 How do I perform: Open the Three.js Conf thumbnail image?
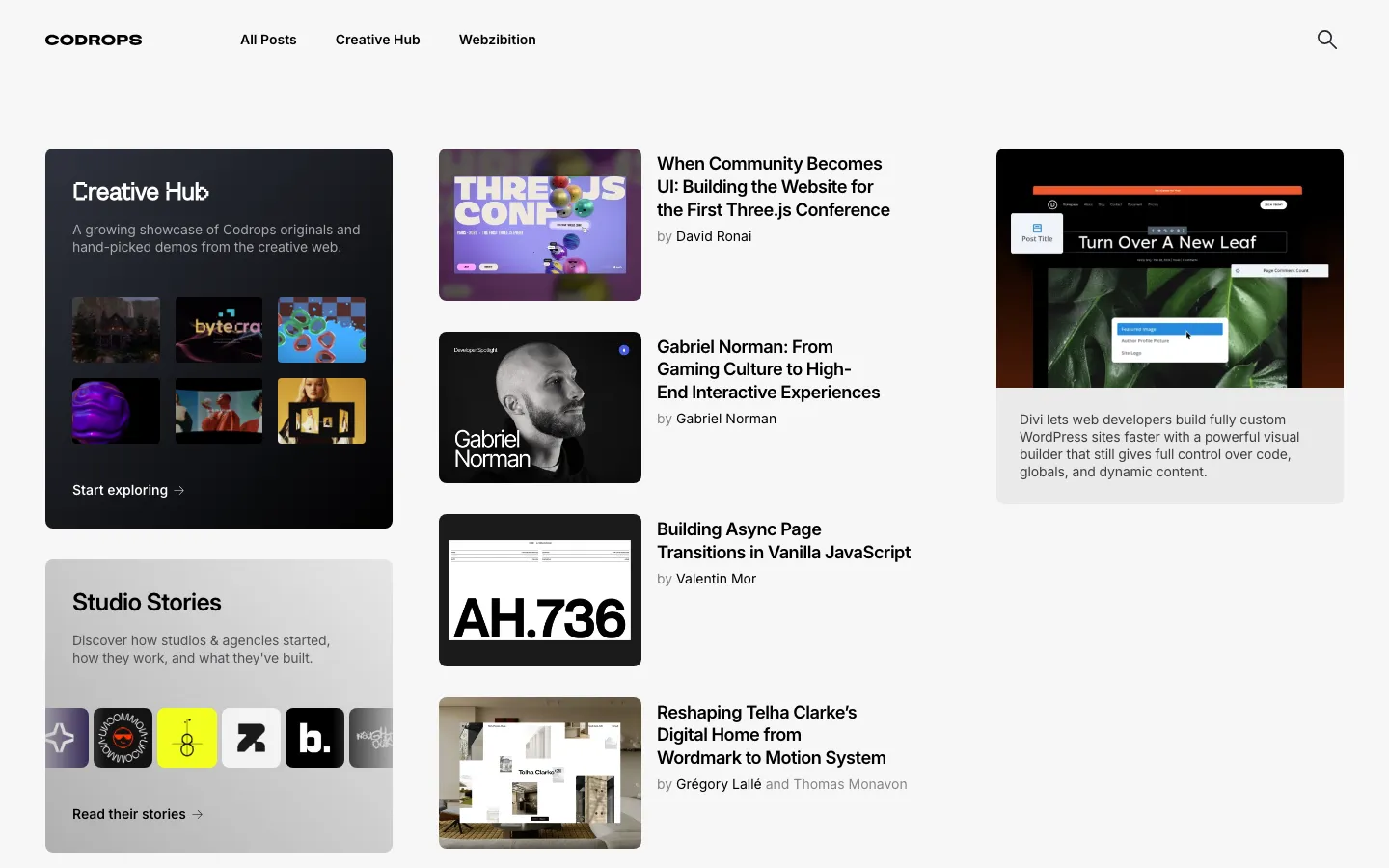pyautogui.click(x=540, y=225)
